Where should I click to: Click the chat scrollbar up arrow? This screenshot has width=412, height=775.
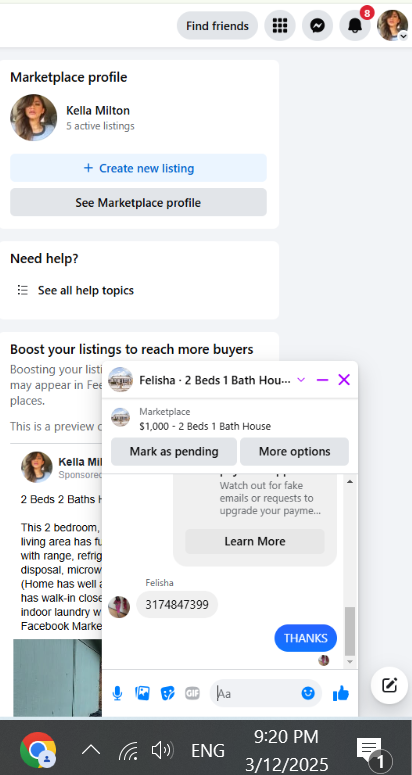[350, 481]
